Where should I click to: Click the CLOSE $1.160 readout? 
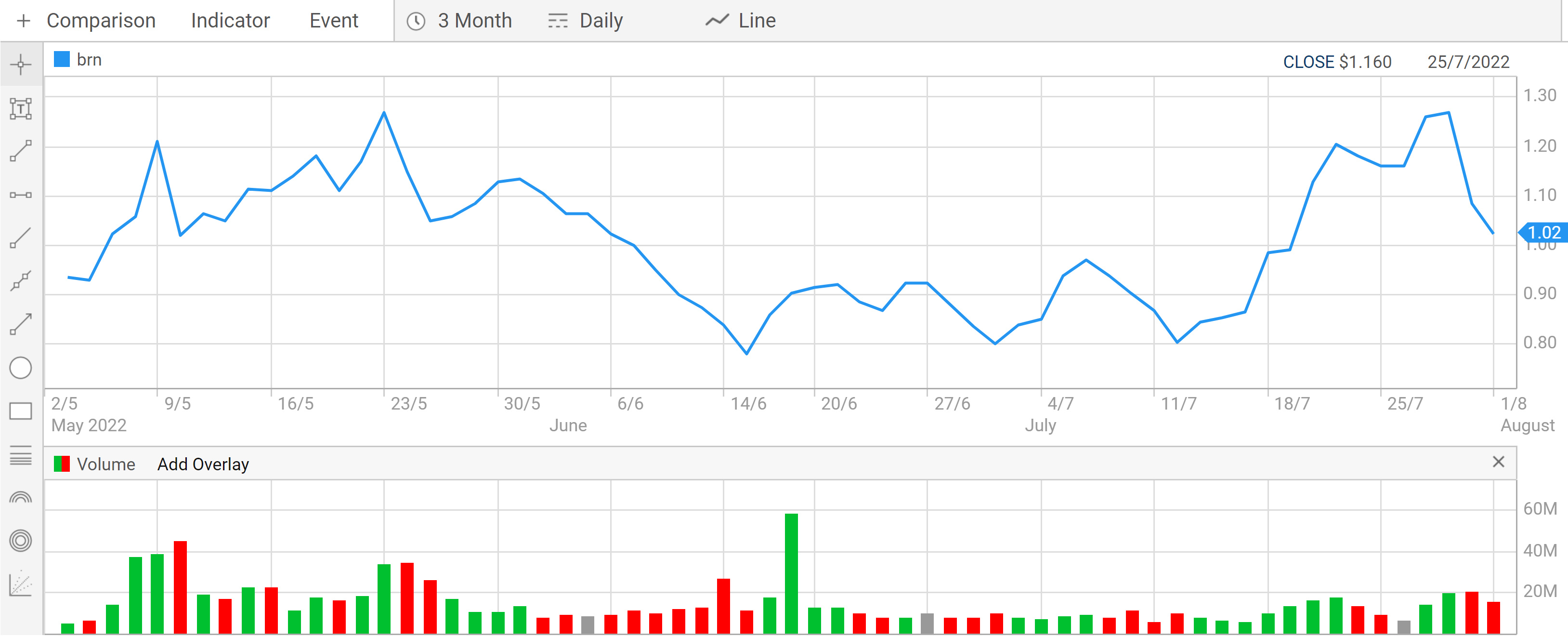[x=1337, y=62]
